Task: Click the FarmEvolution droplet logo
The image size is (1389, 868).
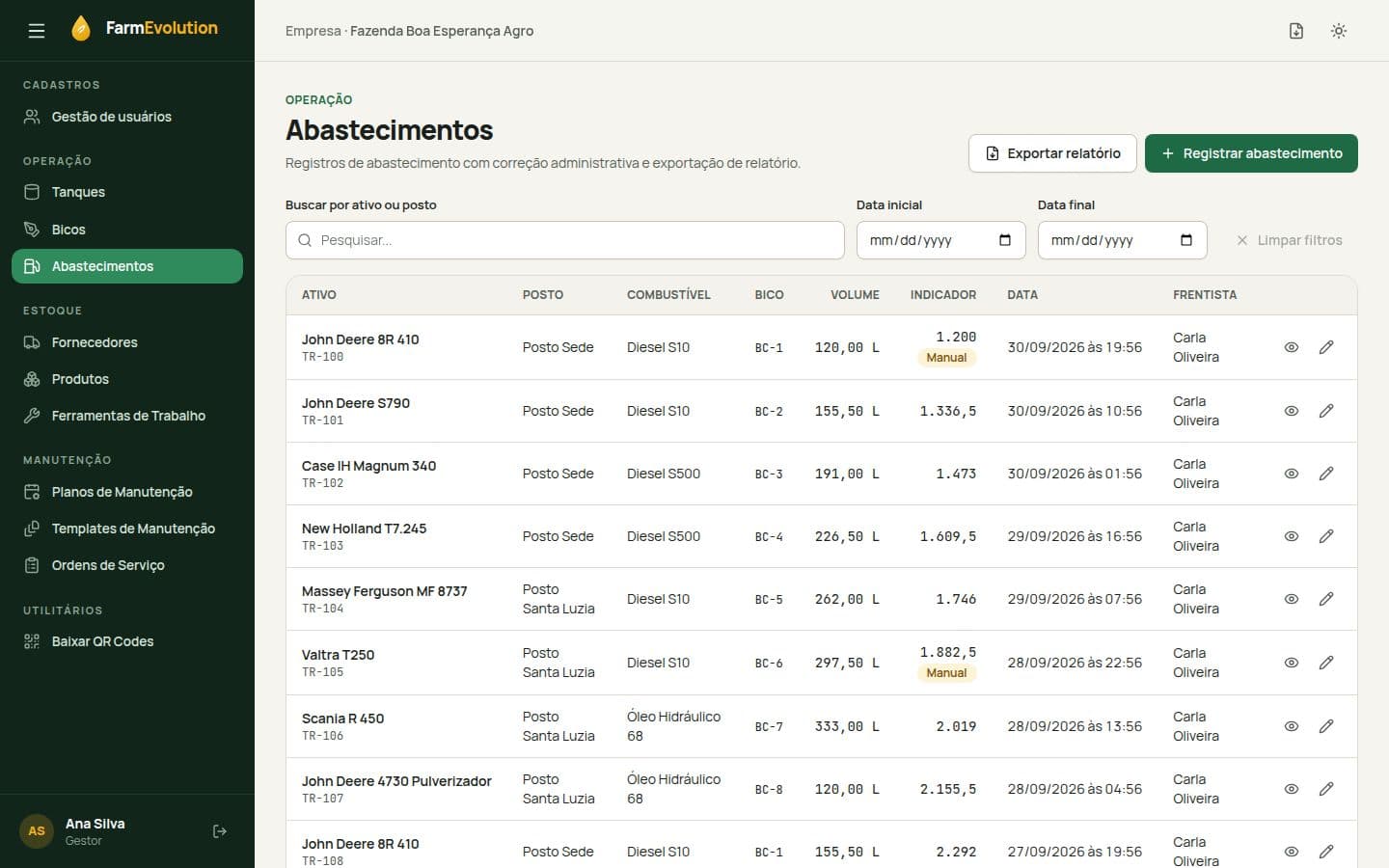Action: point(81,29)
